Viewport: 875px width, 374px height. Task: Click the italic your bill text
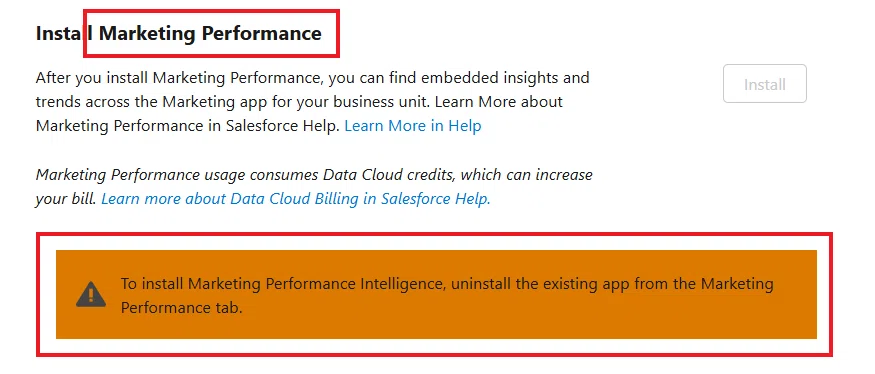point(66,199)
